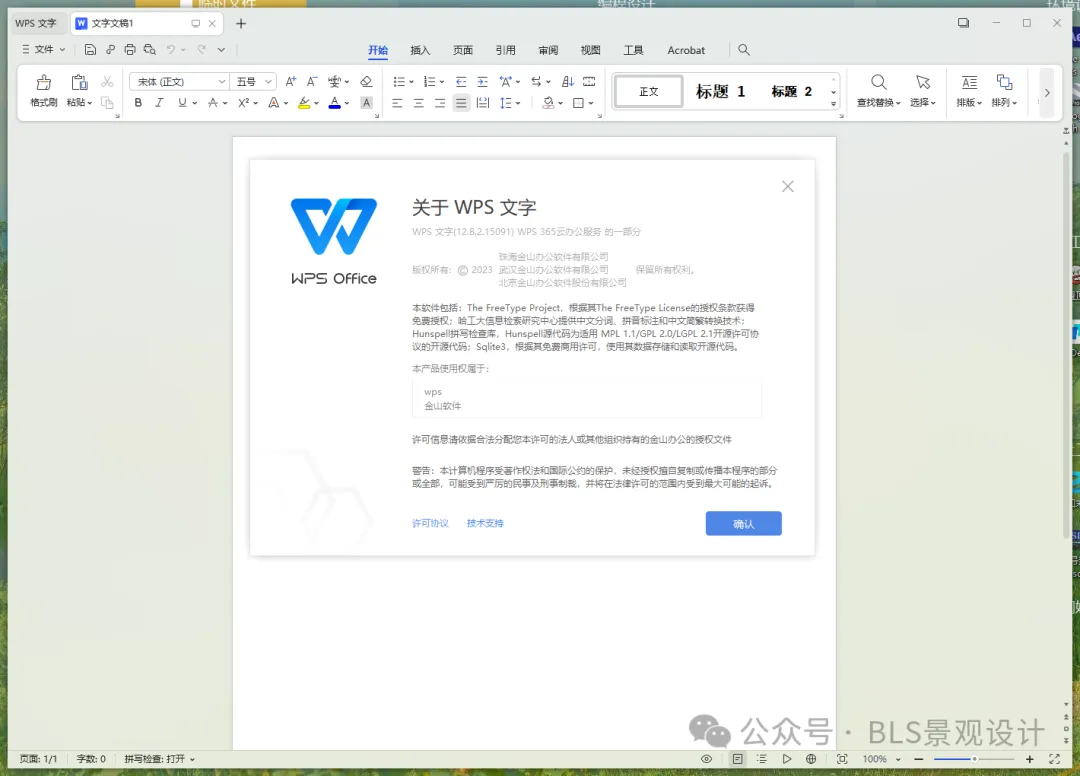This screenshot has width=1080, height=776.
Task: Click the Paste (粘贴) clipboard icon
Action: [x=79, y=83]
